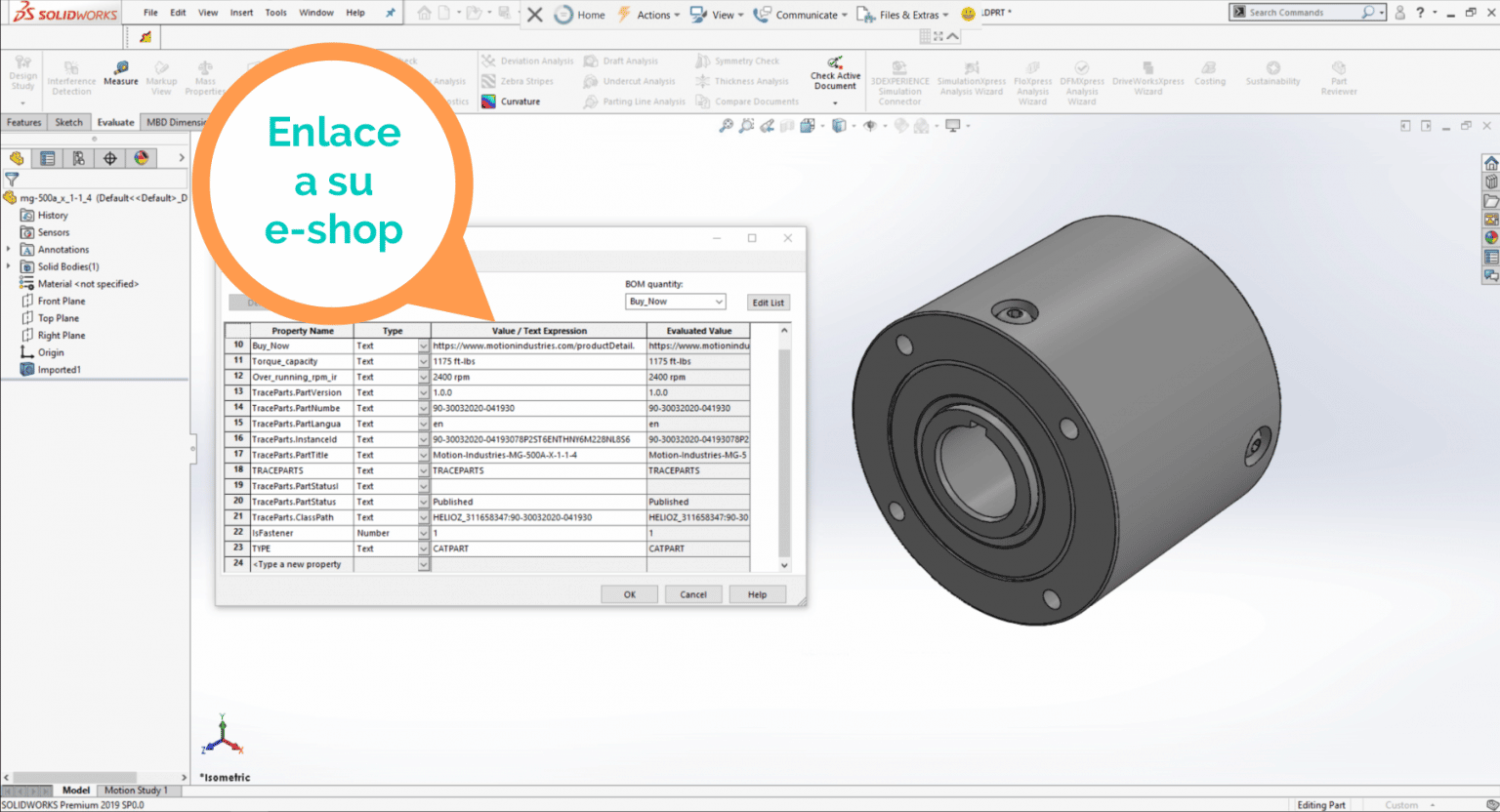Click the Measure tool icon
This screenshot has width=1500, height=812.
click(121, 68)
